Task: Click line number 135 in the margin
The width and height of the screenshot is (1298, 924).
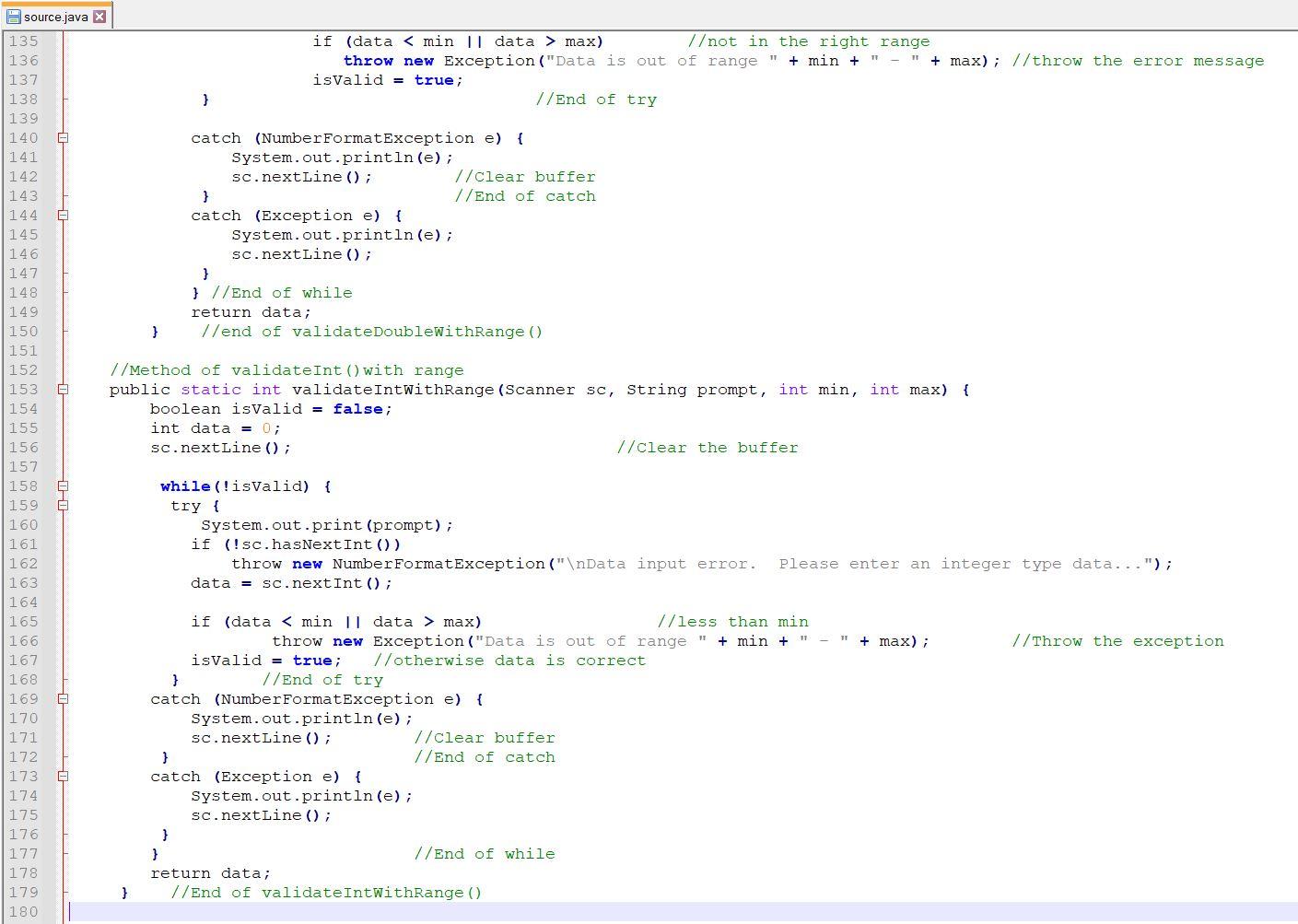Action: coord(24,41)
